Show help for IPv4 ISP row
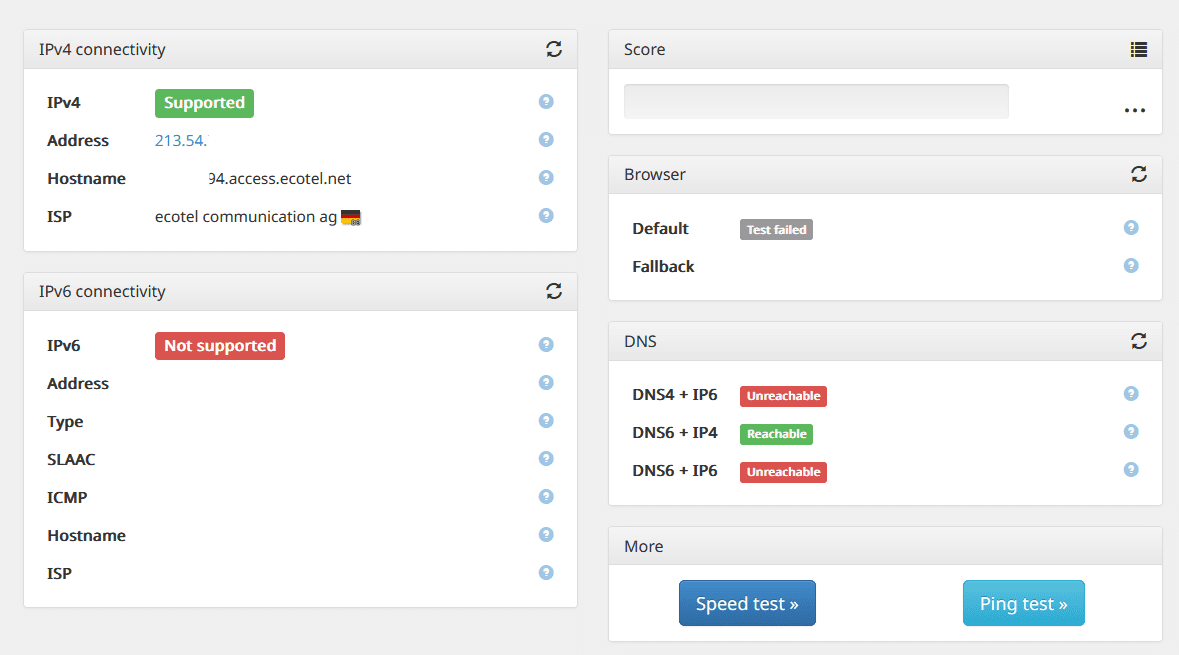This screenshot has width=1179, height=655. click(546, 216)
